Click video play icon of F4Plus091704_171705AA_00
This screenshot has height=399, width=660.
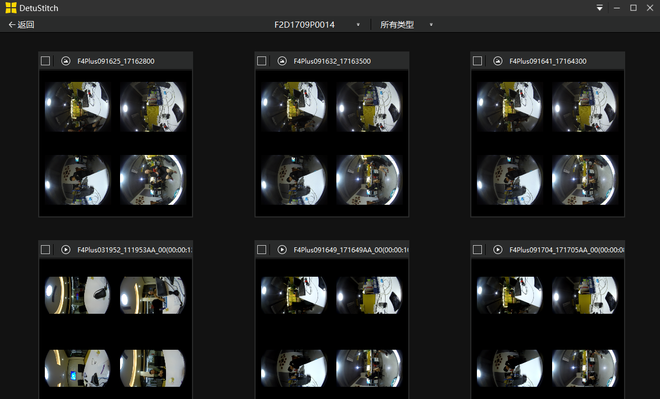498,250
